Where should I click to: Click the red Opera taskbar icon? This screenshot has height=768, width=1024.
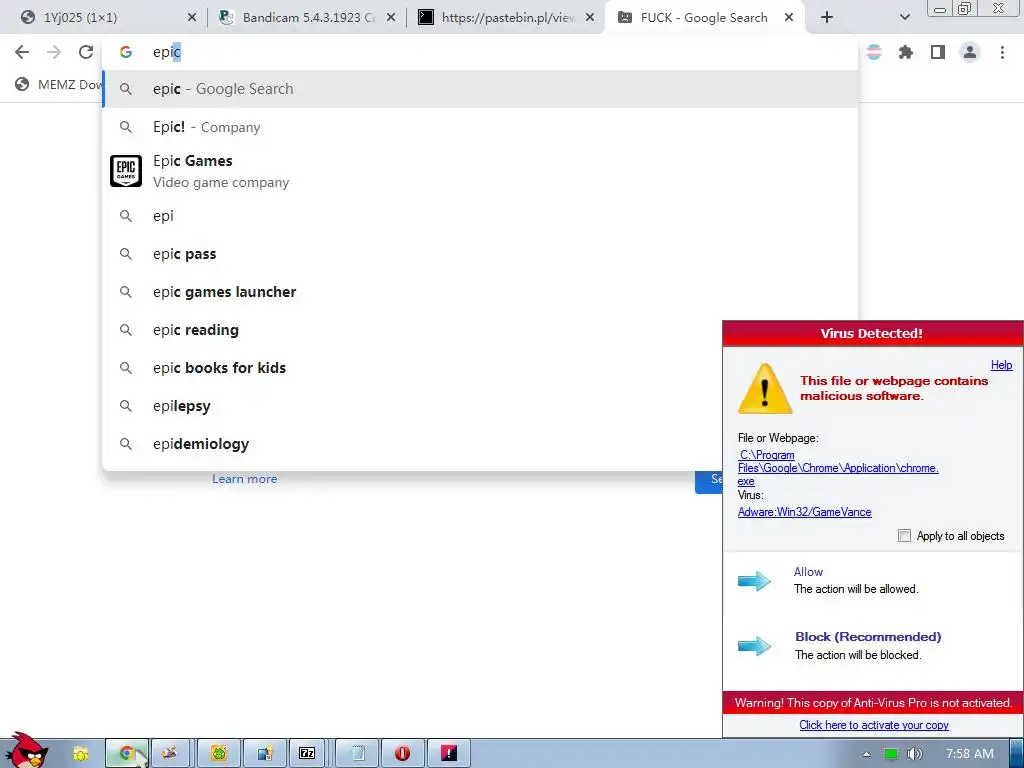[403, 754]
